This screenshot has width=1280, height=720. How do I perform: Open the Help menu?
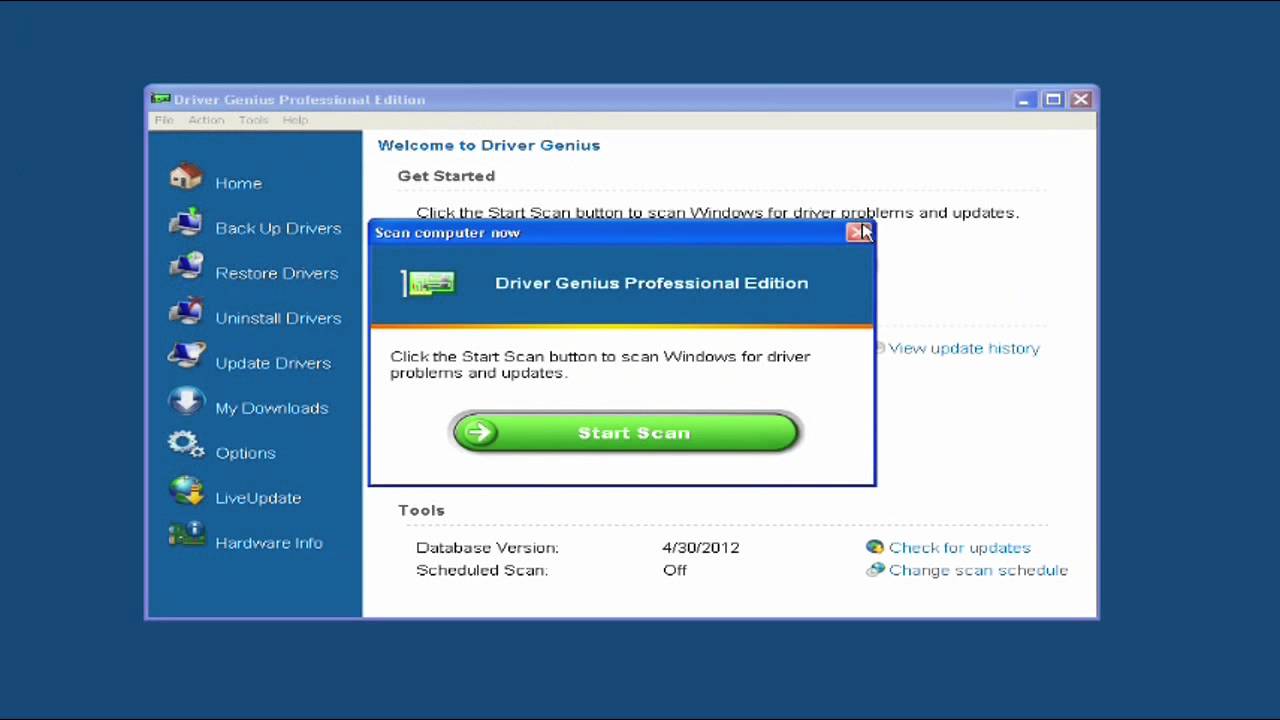coord(295,119)
